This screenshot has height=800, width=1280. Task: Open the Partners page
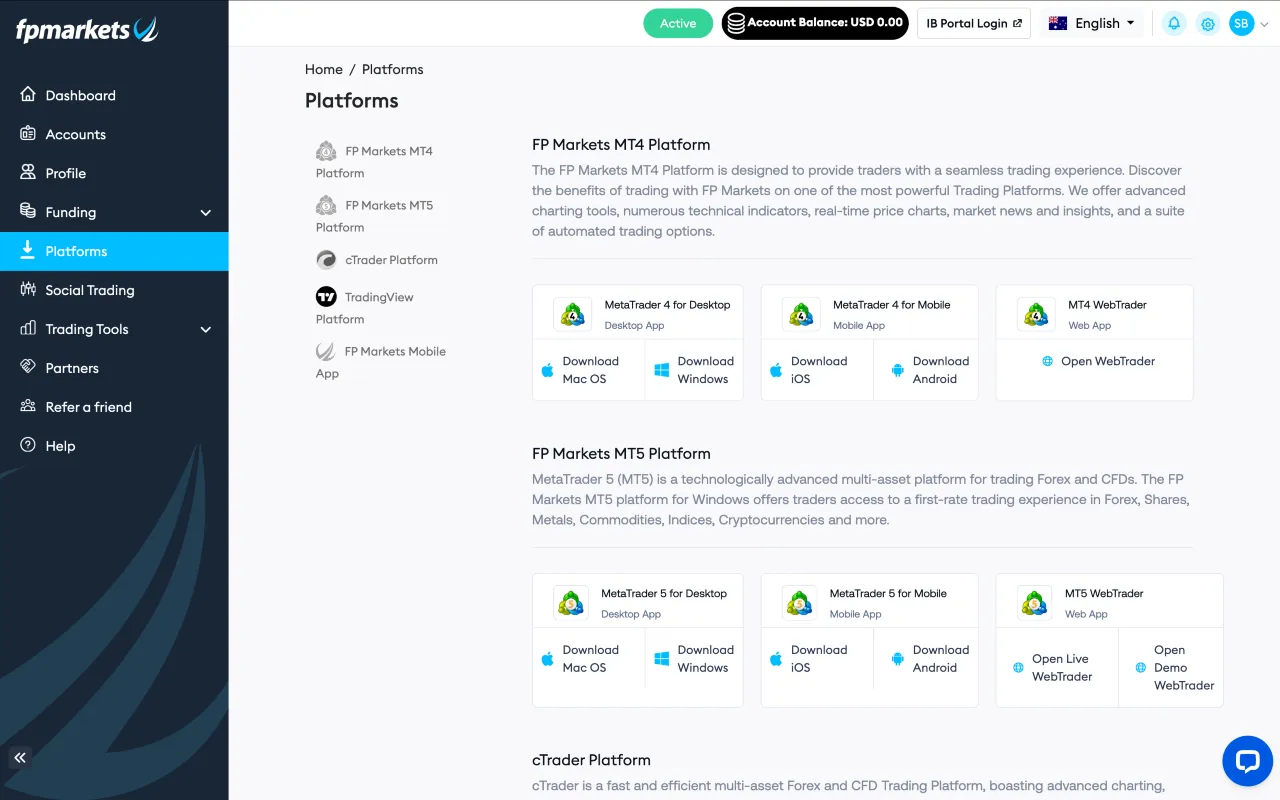pos(114,368)
